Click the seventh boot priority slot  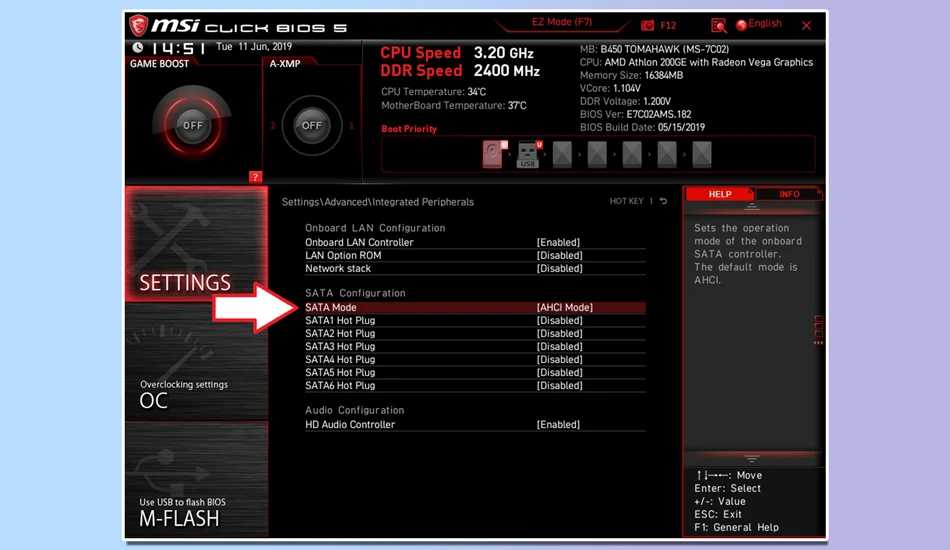(702, 154)
